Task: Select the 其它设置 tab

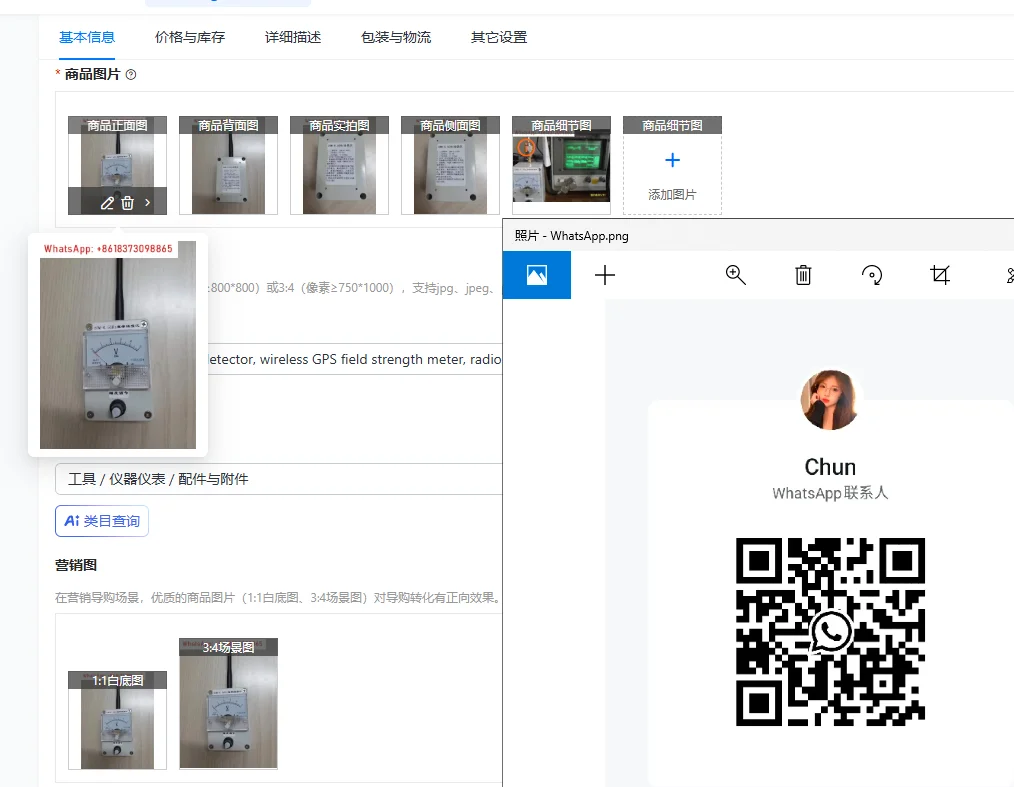Action: point(499,37)
